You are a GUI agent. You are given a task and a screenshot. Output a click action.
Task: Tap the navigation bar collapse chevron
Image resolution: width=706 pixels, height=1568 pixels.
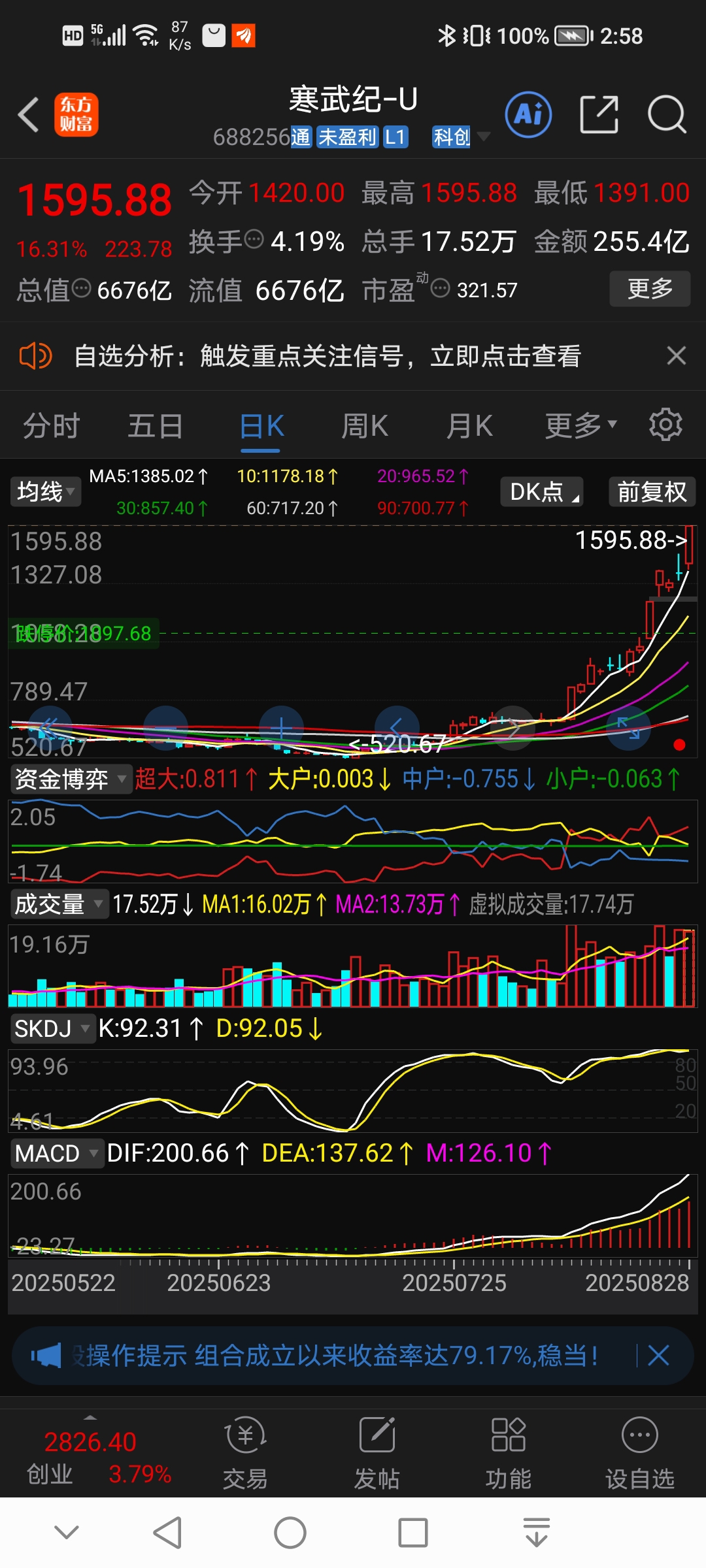[67, 1532]
